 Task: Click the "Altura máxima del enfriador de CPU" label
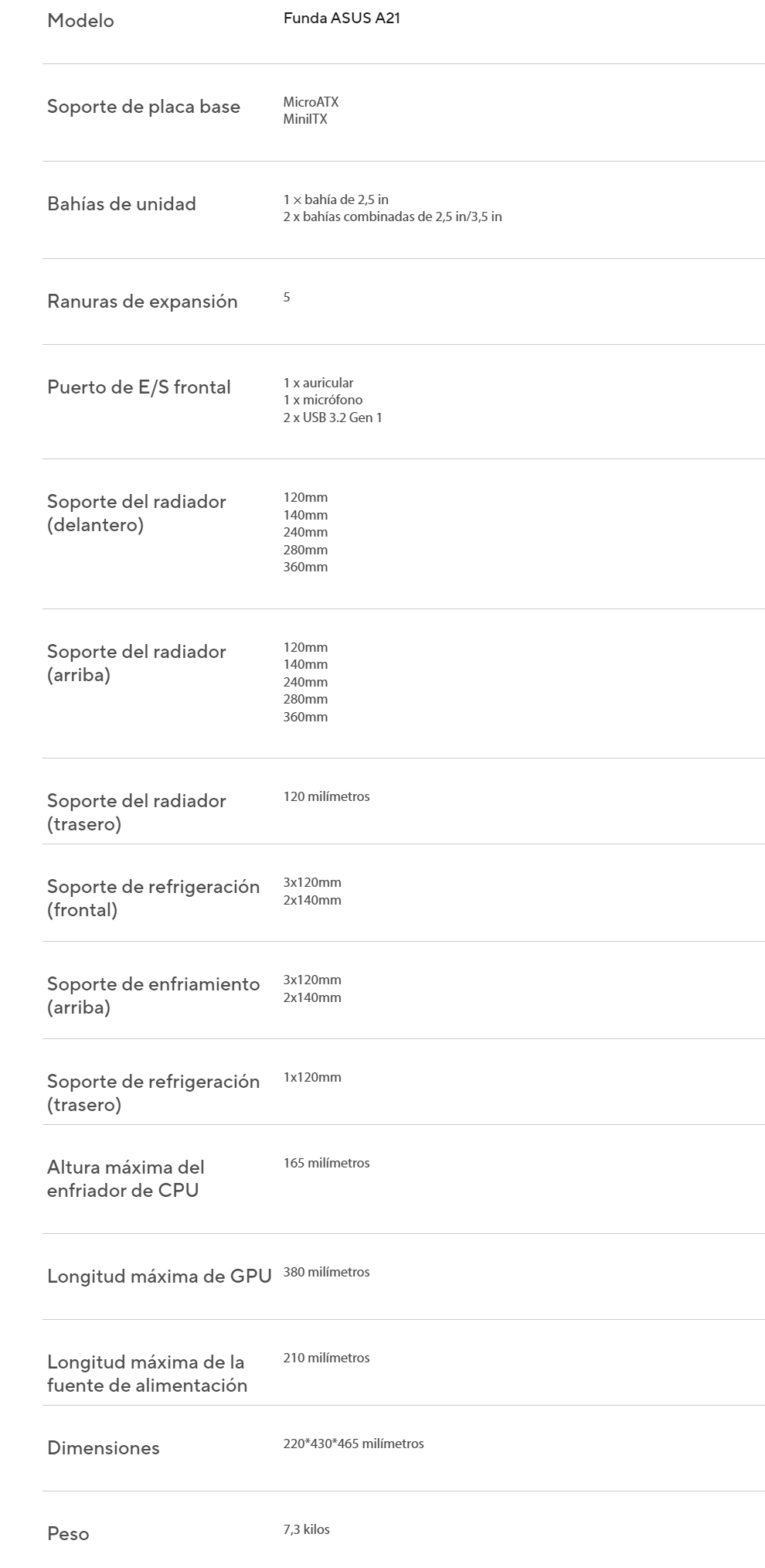coord(125,1178)
